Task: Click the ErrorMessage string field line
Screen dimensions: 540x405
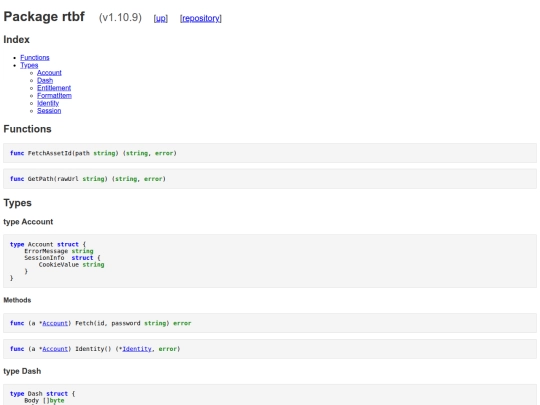Action: [x=59, y=251]
